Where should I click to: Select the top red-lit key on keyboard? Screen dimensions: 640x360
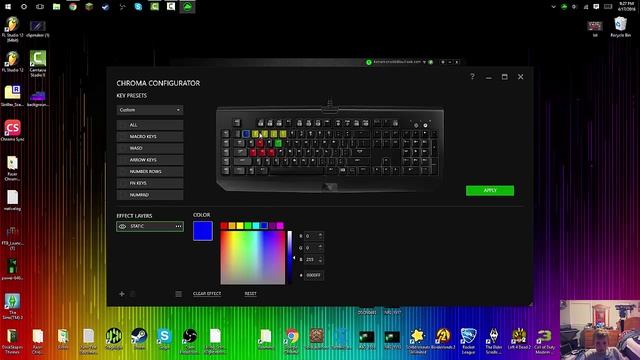coord(260,143)
